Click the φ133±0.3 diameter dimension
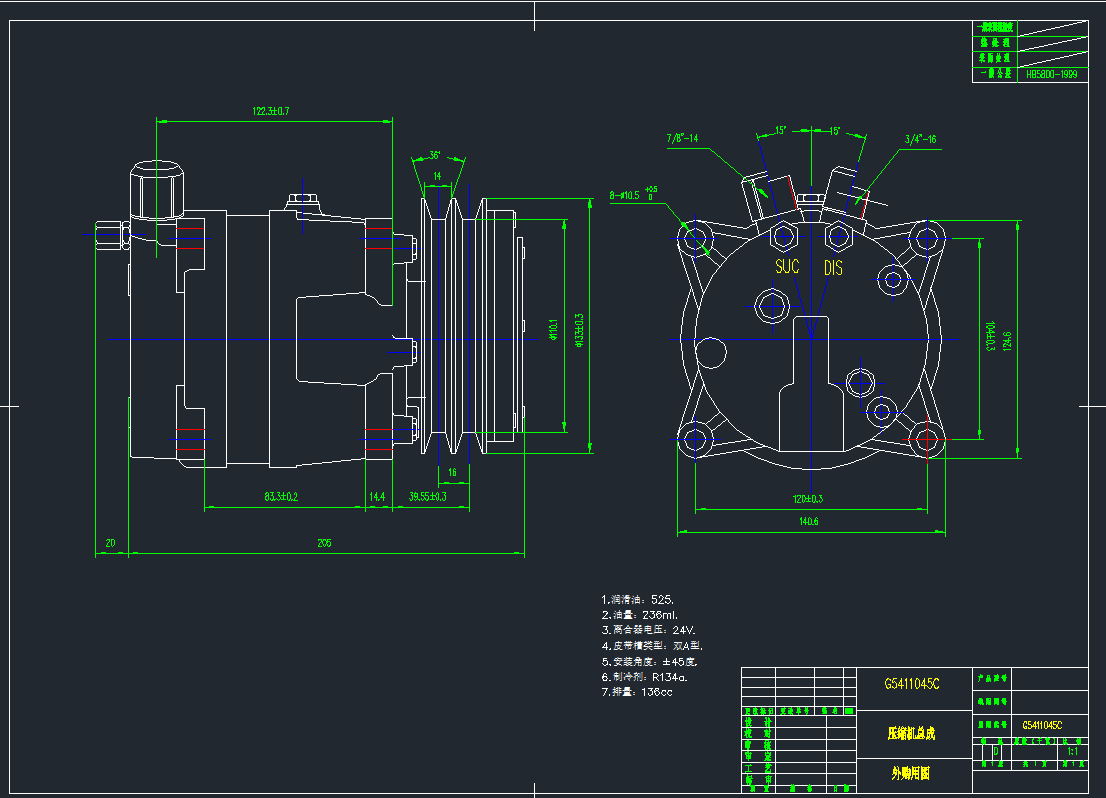 coord(579,331)
